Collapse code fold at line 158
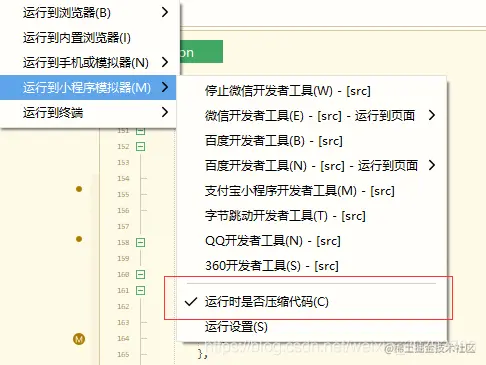 click(x=141, y=242)
